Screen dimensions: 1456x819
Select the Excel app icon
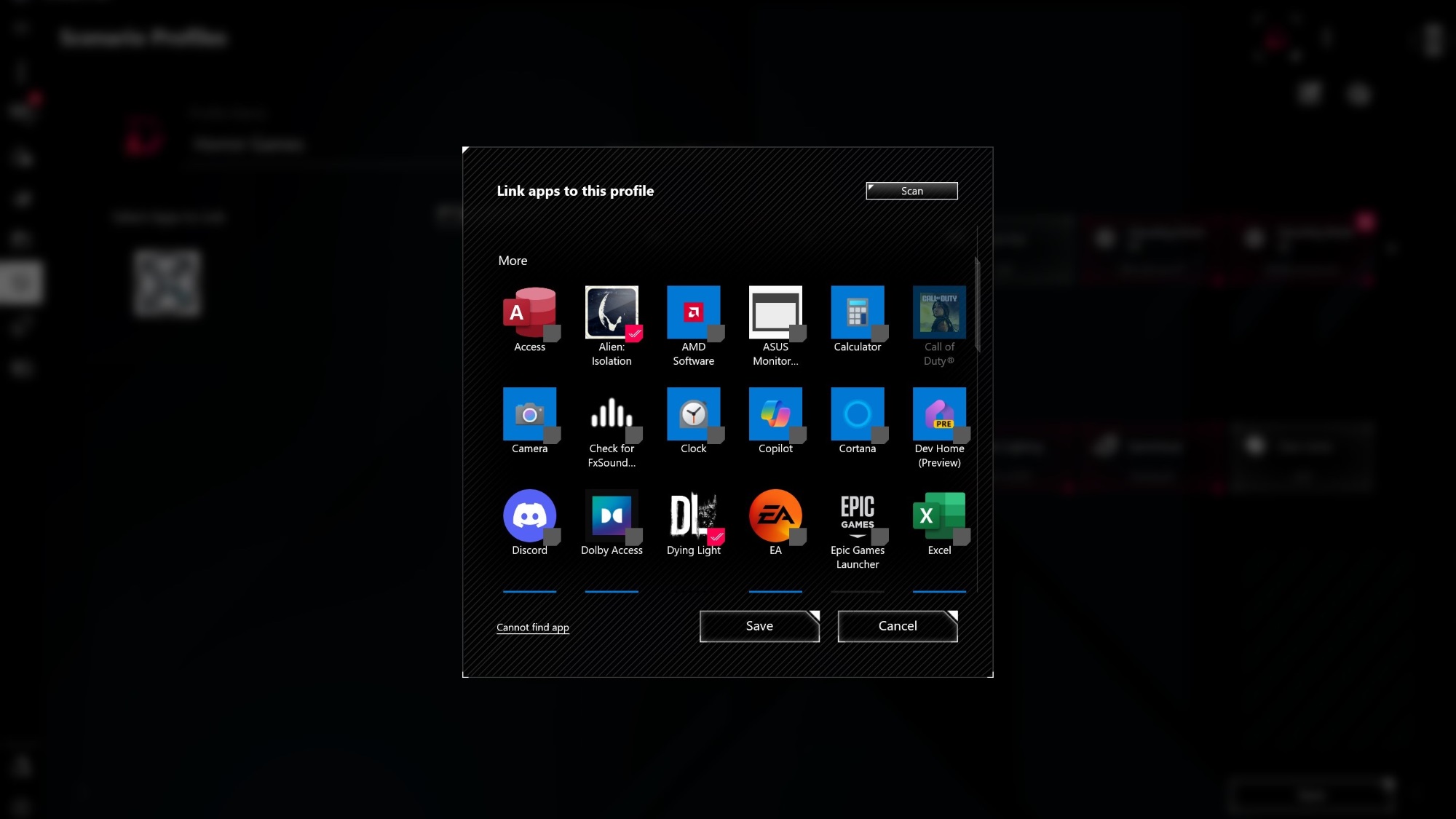(x=939, y=515)
